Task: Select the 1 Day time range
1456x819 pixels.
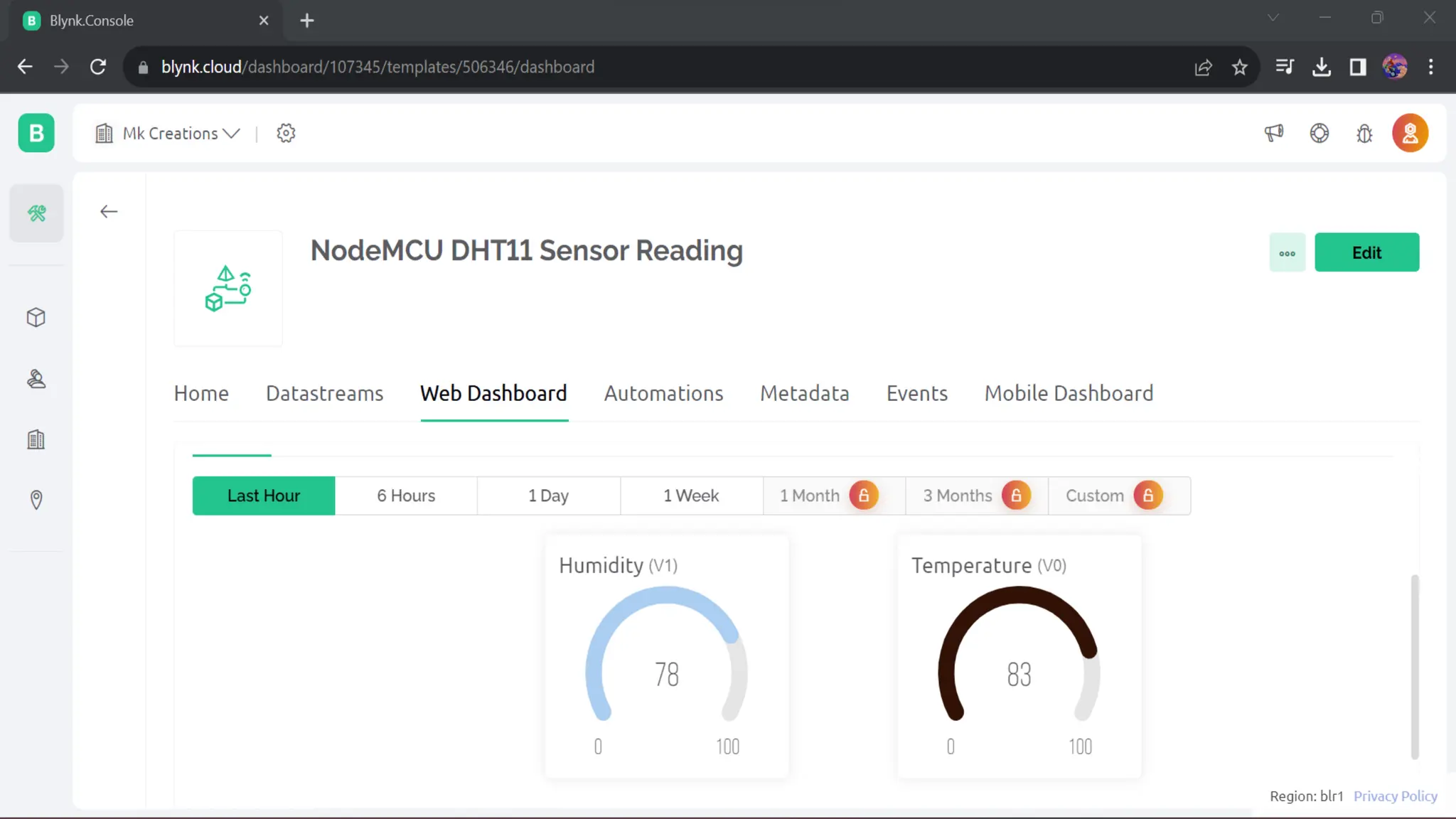Action: click(548, 496)
